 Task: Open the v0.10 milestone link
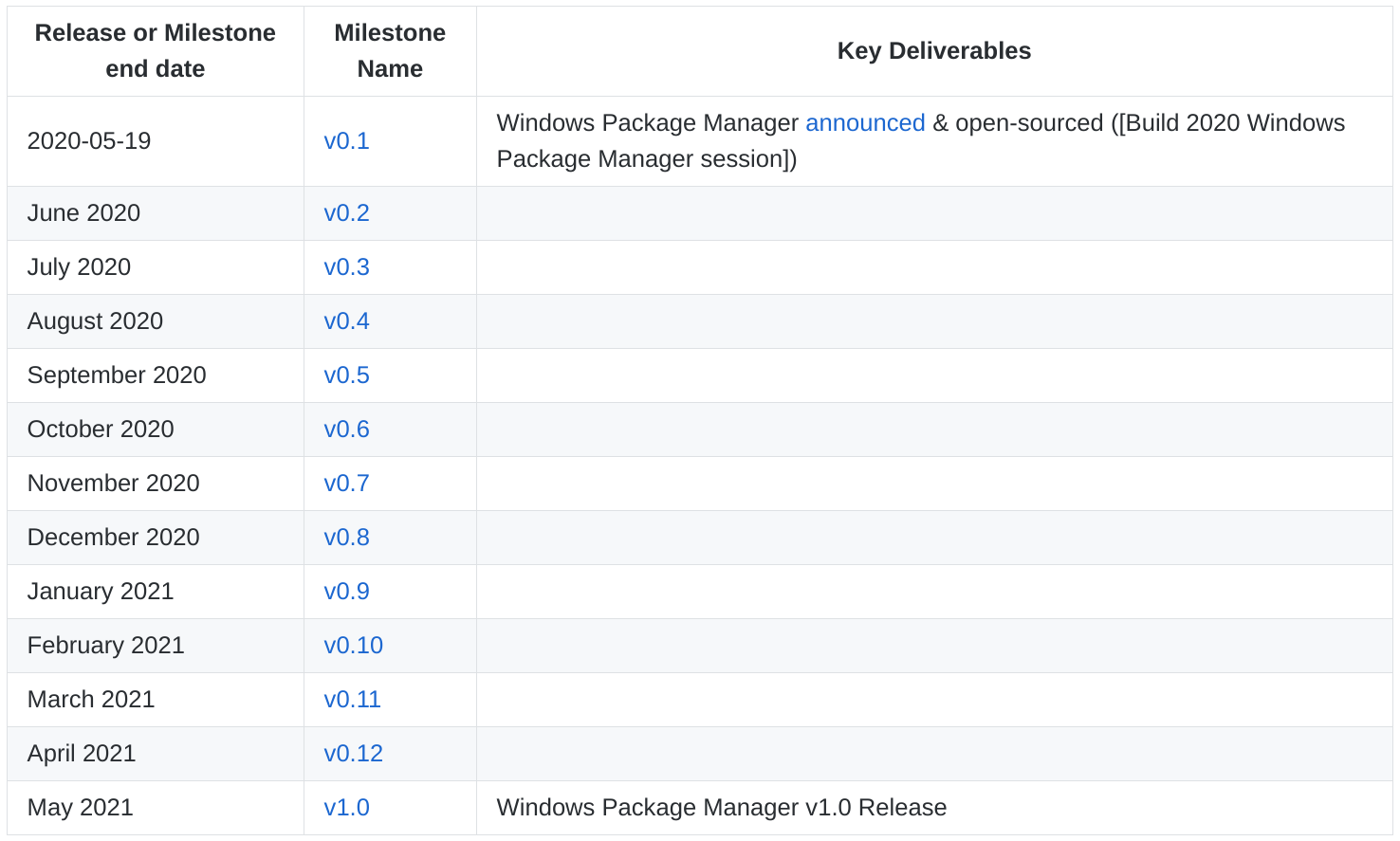coord(353,646)
